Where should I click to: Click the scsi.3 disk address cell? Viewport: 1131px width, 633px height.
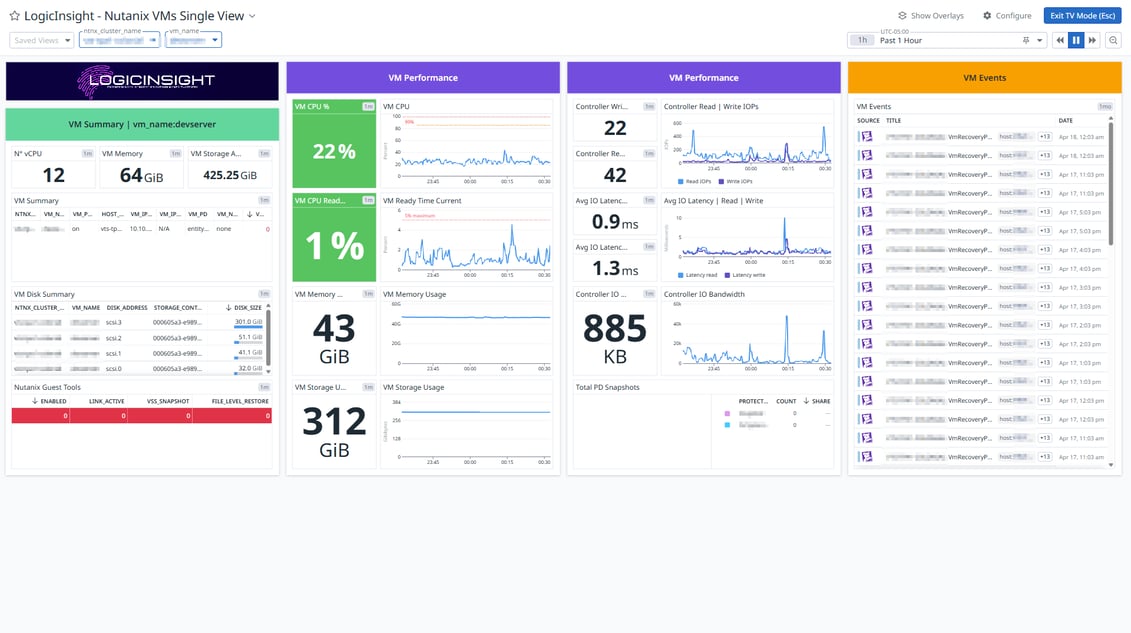pyautogui.click(x=114, y=322)
